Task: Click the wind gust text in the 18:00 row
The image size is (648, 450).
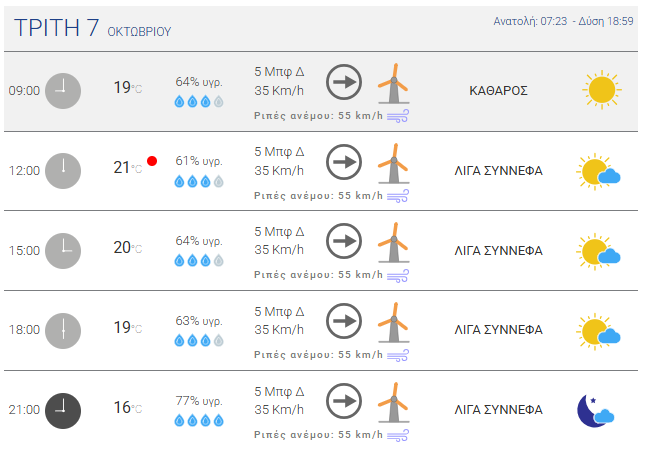Action: (318, 355)
